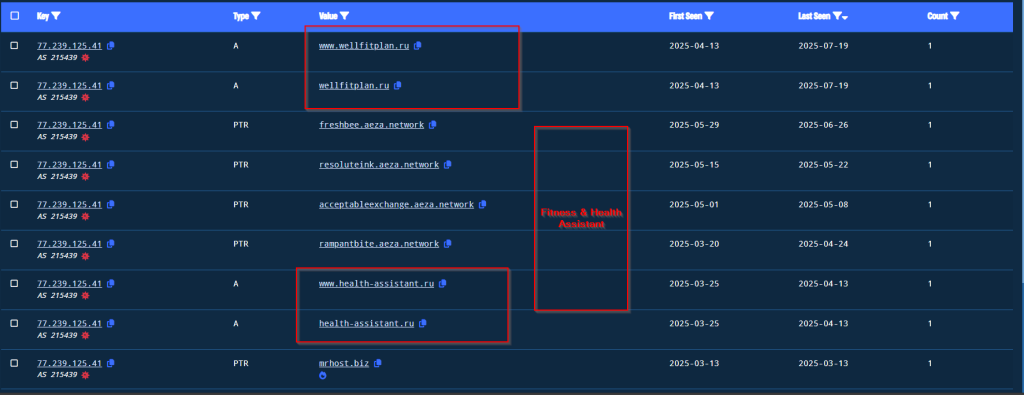1024x395 pixels.
Task: Check the acceptableexchange.aeza.network row checkbox
Action: click(x=14, y=204)
